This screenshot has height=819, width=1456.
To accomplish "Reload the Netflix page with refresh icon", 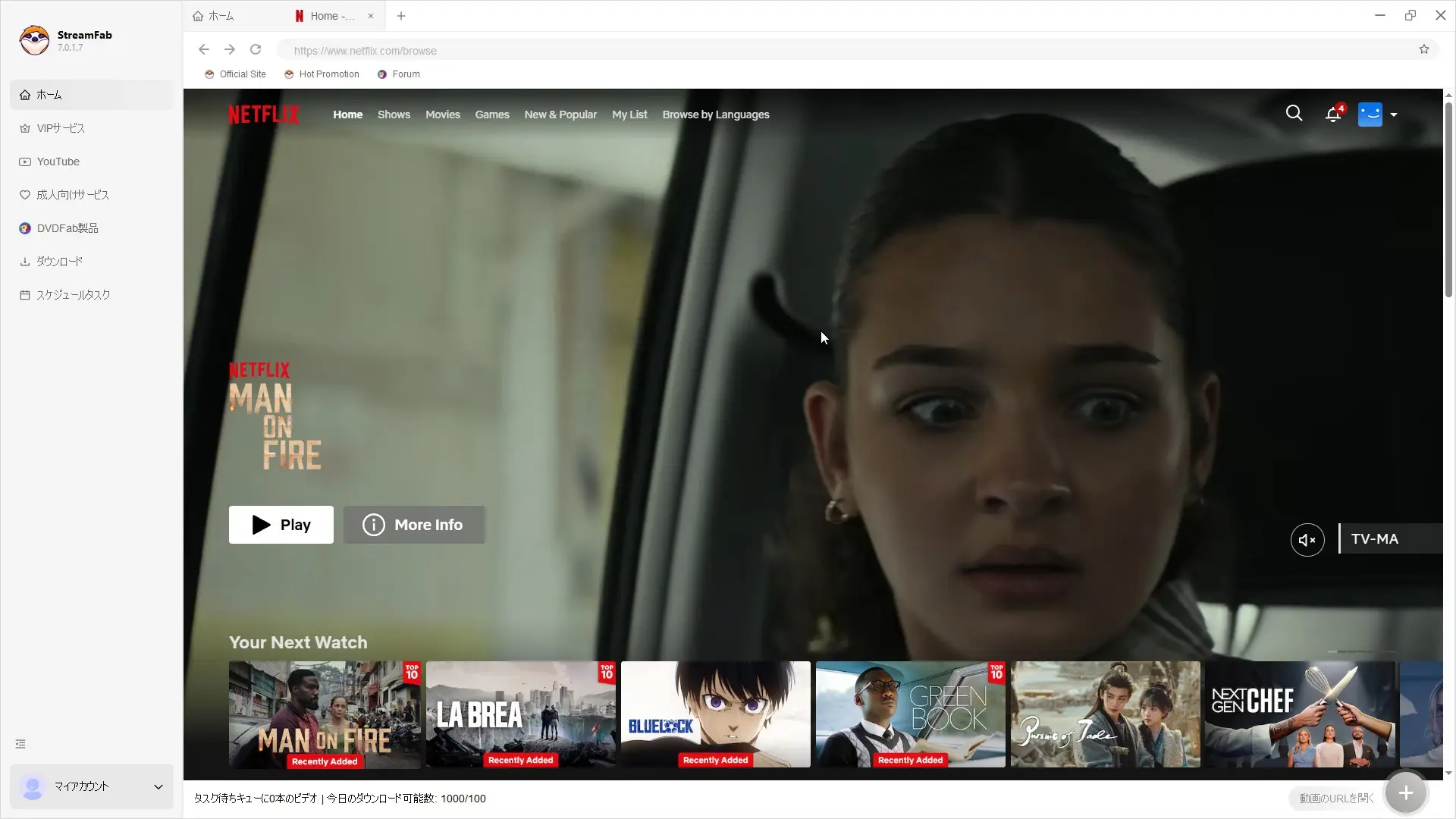I will tap(256, 50).
